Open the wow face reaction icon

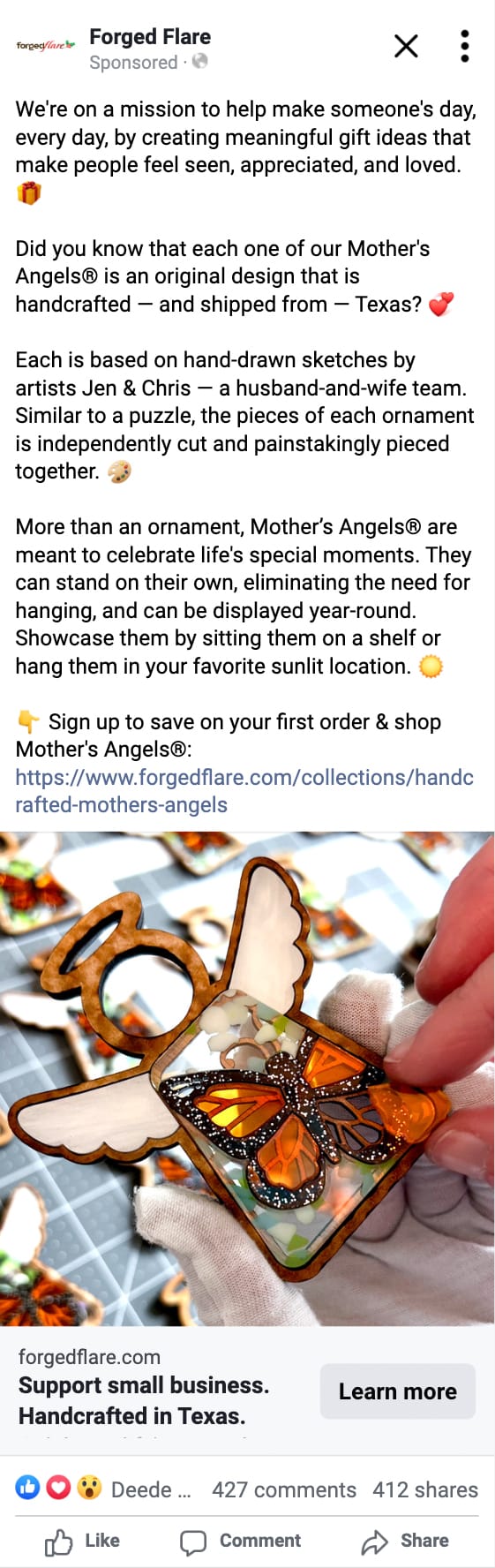point(88,1488)
